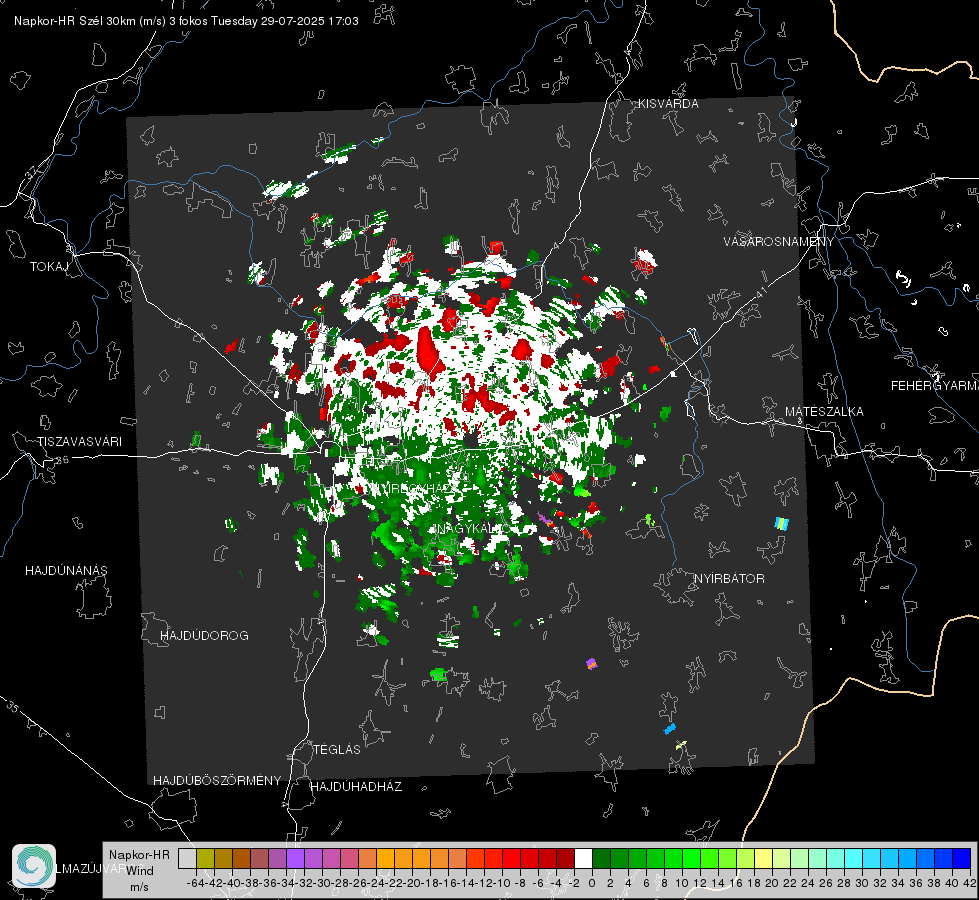This screenshot has height=900, width=979.
Task: Click the VÁSÁROSNAMÉNY town label
Action: pyautogui.click(x=779, y=242)
